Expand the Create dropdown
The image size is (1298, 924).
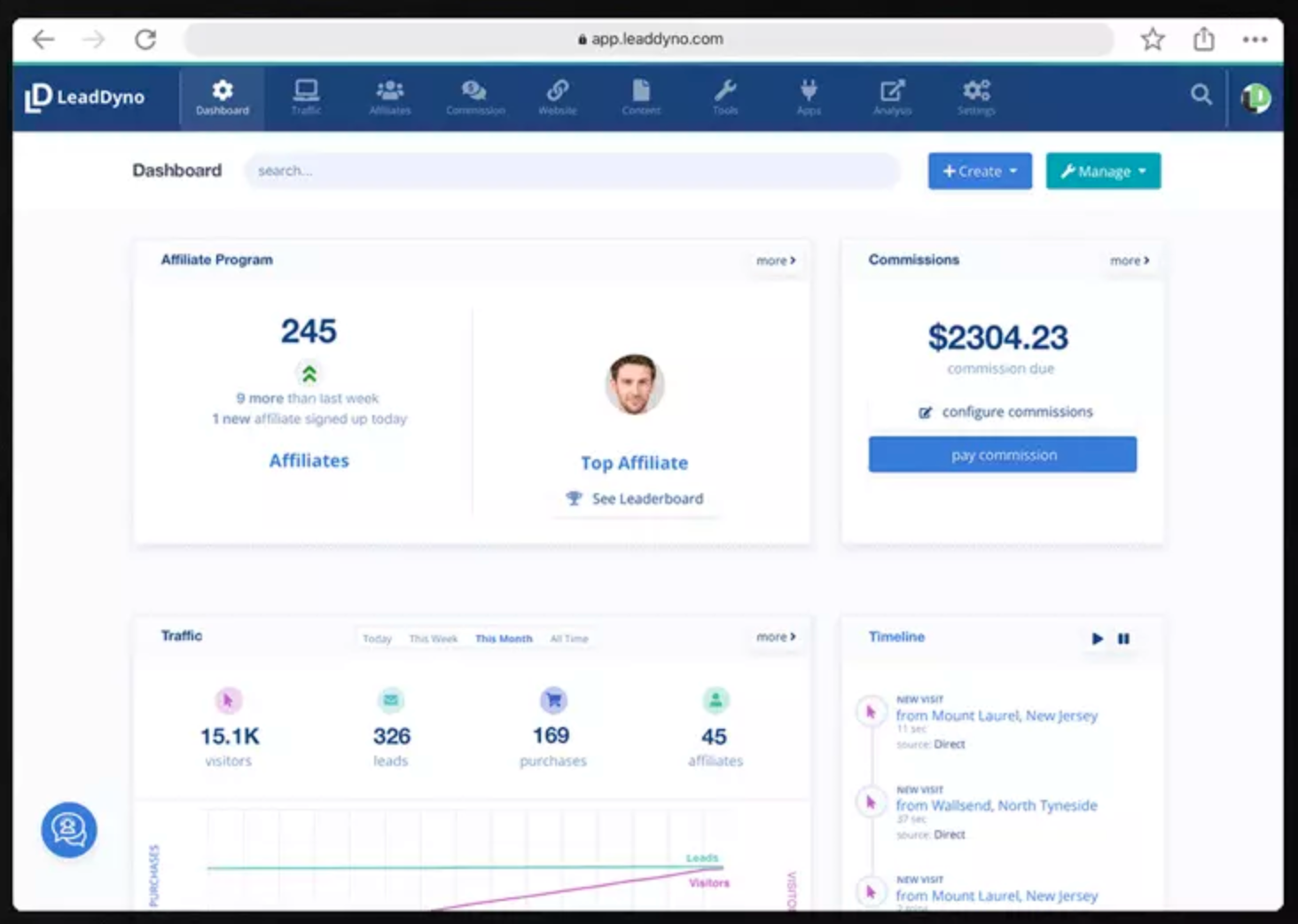point(980,171)
